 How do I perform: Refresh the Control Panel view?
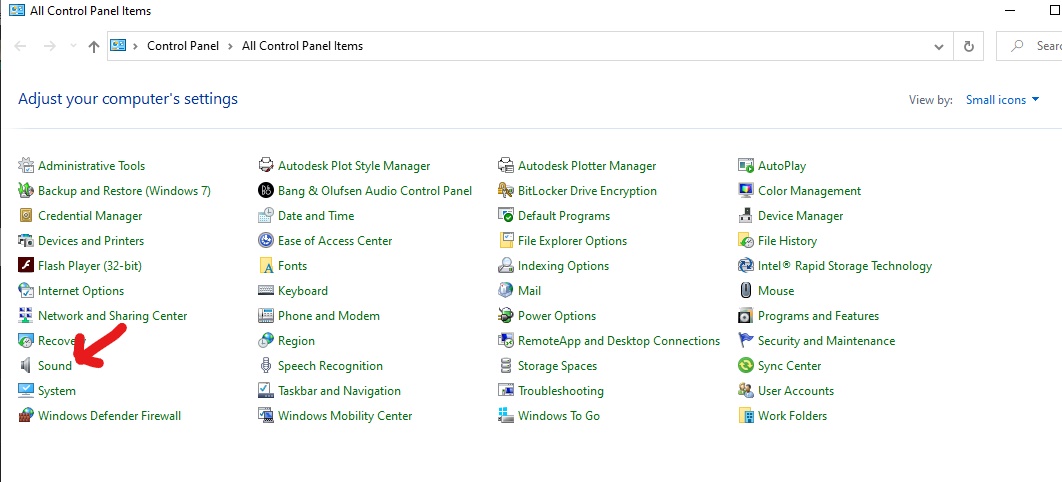point(969,47)
